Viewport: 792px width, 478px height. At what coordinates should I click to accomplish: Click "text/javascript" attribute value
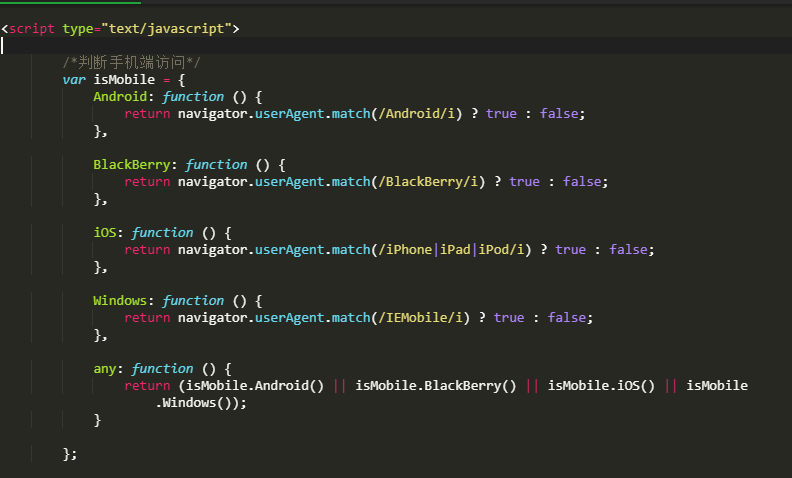tap(166, 29)
